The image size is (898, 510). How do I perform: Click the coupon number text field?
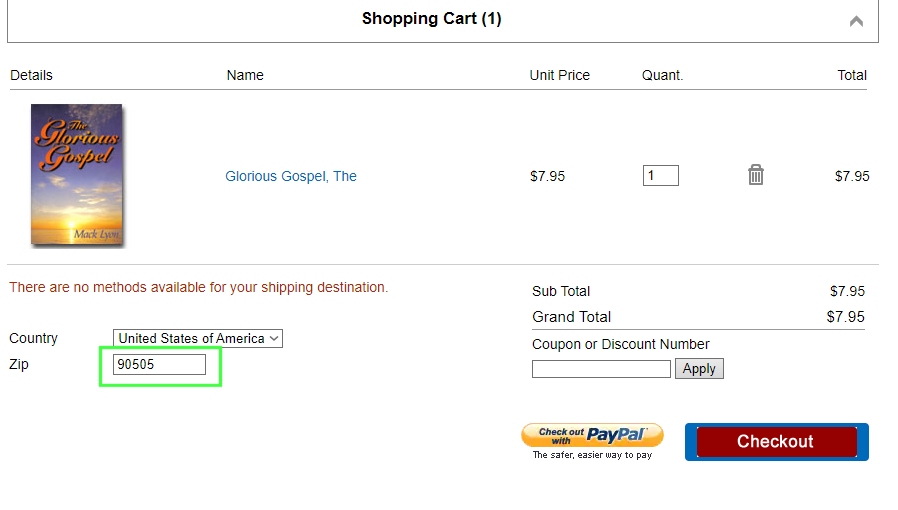point(601,369)
